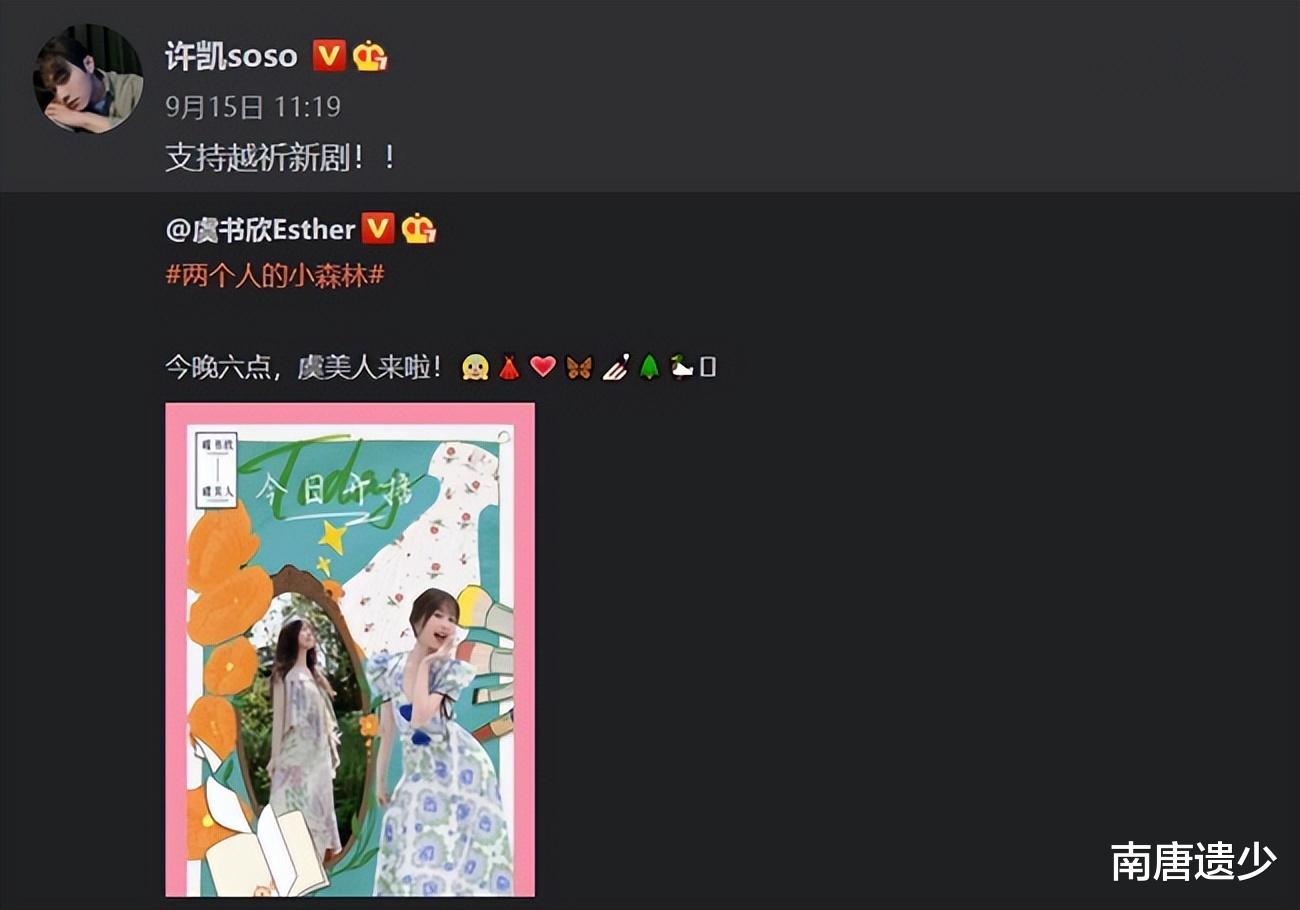
Task: Open the 今日开播 poster image
Action: (x=350, y=650)
